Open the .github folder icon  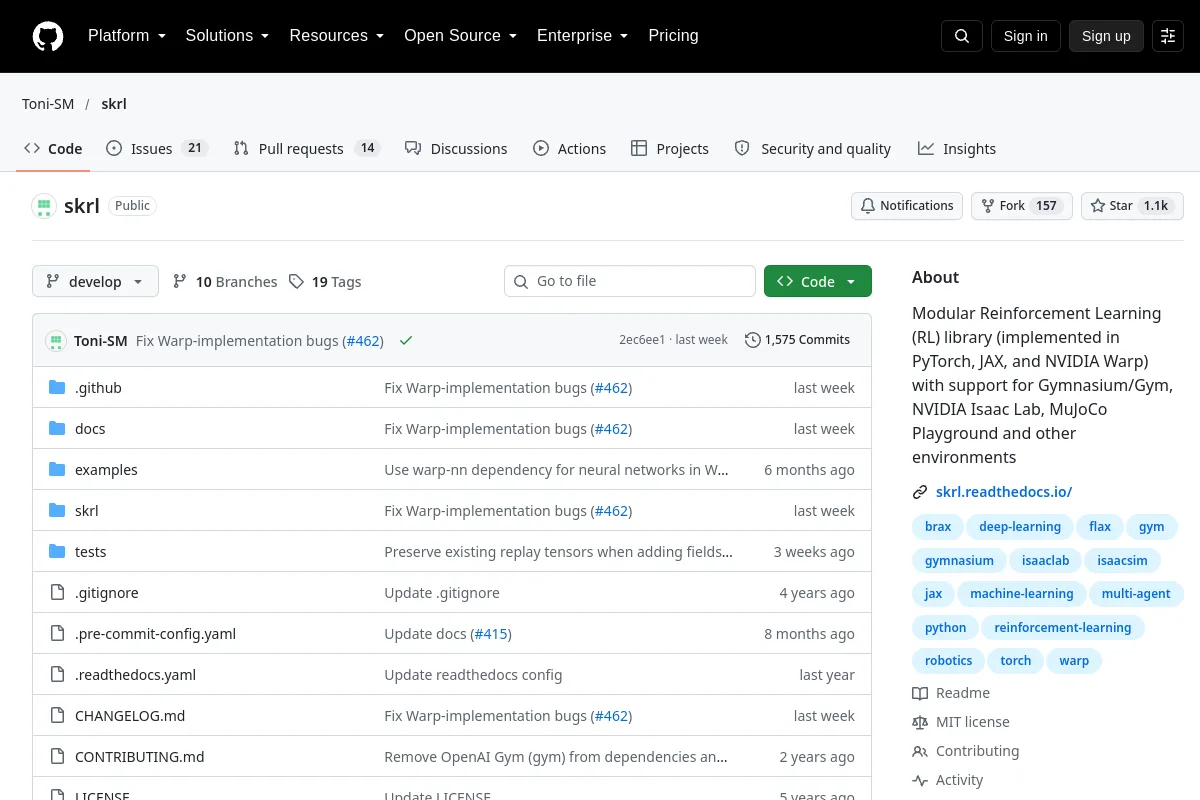coord(57,387)
